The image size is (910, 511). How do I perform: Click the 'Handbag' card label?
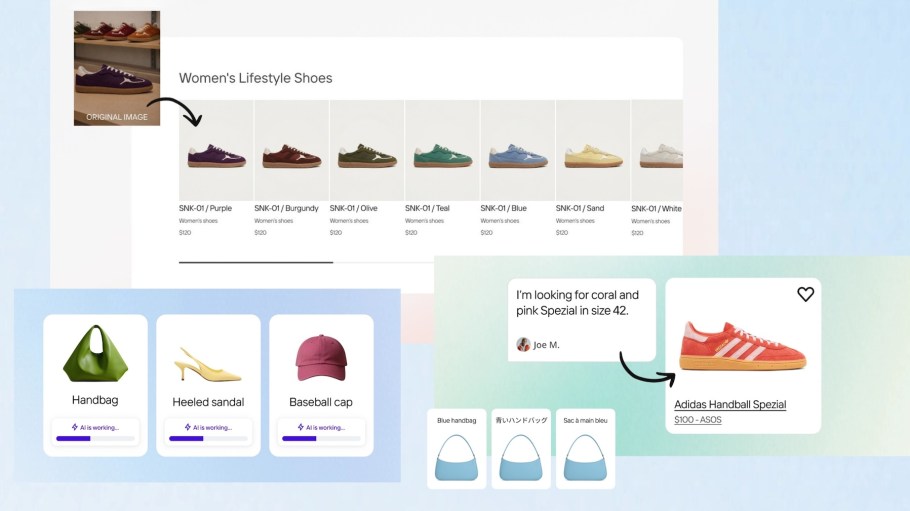[95, 400]
